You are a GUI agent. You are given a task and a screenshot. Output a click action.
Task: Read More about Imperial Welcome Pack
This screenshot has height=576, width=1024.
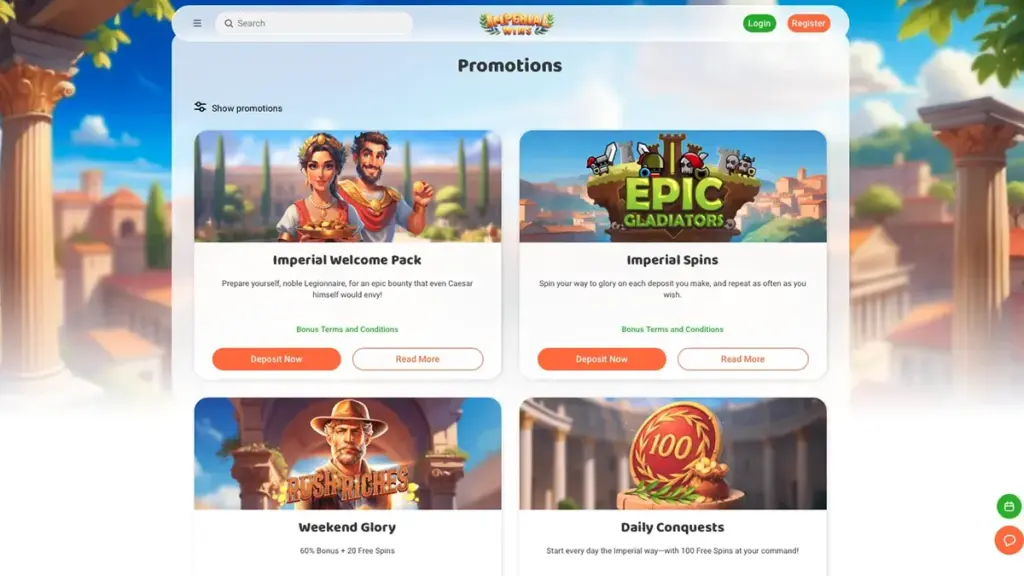click(418, 359)
